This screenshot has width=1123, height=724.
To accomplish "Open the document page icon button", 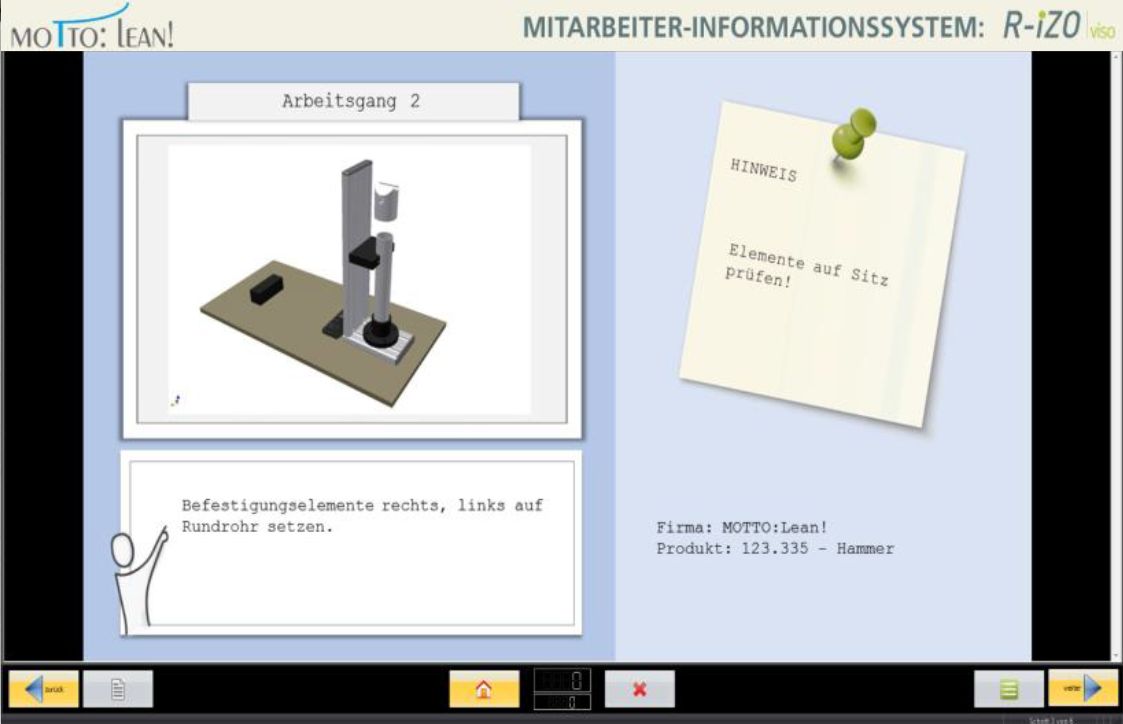I will [118, 689].
